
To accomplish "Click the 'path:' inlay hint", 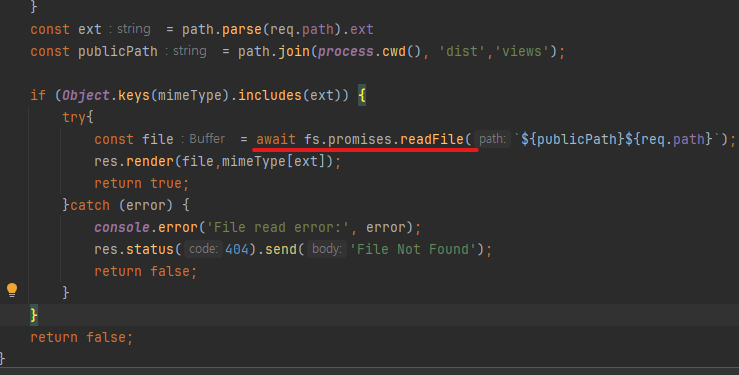I will [492, 139].
